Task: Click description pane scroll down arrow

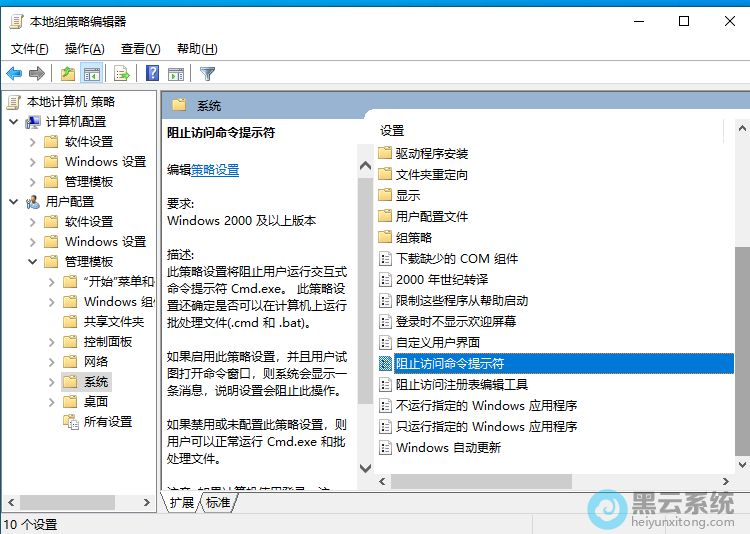Action: click(x=365, y=467)
